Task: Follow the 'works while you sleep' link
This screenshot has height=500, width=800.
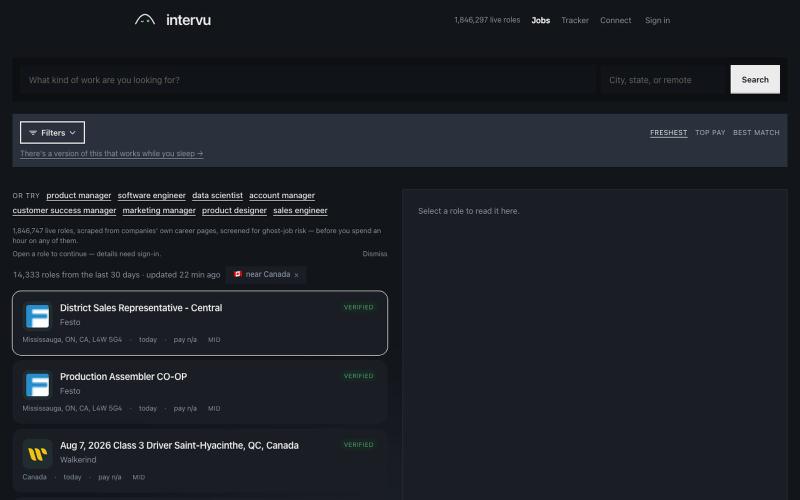Action: click(x=112, y=154)
